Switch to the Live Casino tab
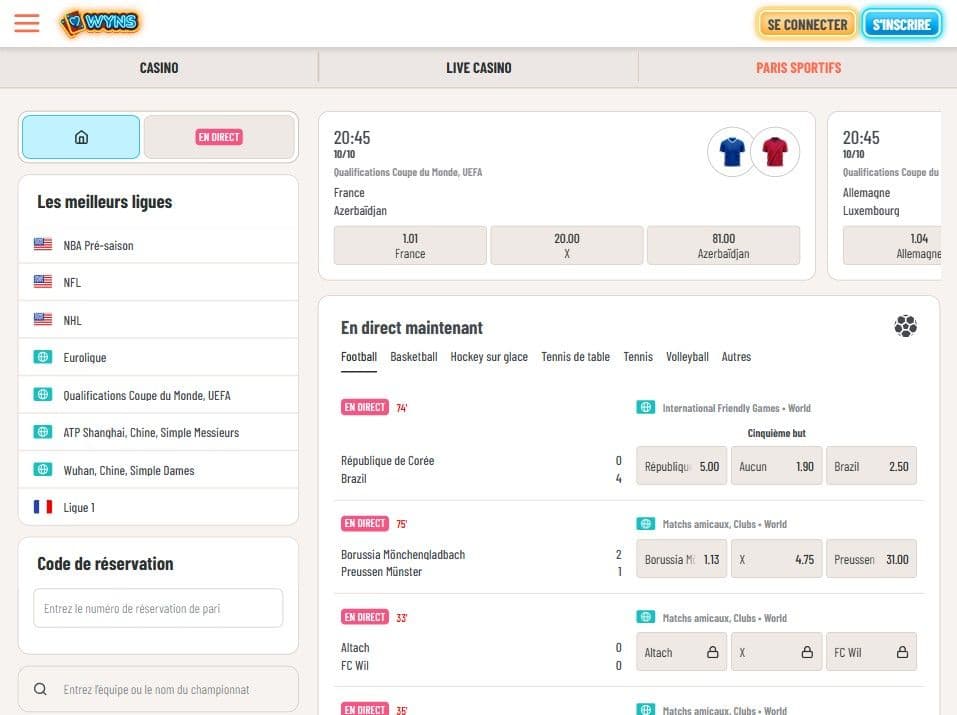957x715 pixels. pos(478,68)
